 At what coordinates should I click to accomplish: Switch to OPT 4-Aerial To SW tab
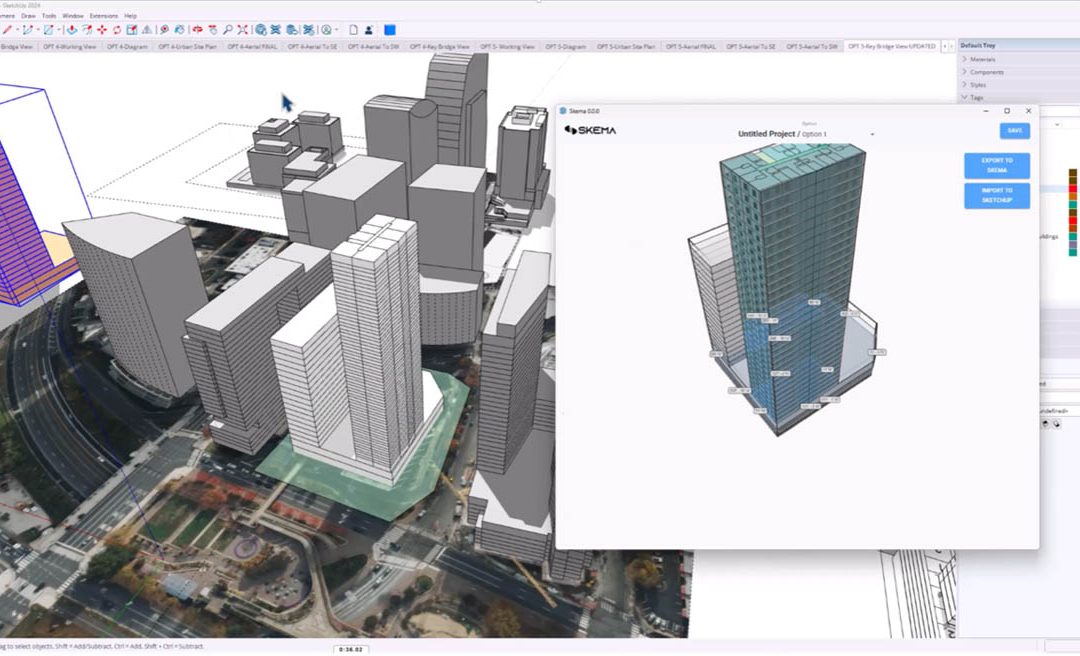[373, 47]
